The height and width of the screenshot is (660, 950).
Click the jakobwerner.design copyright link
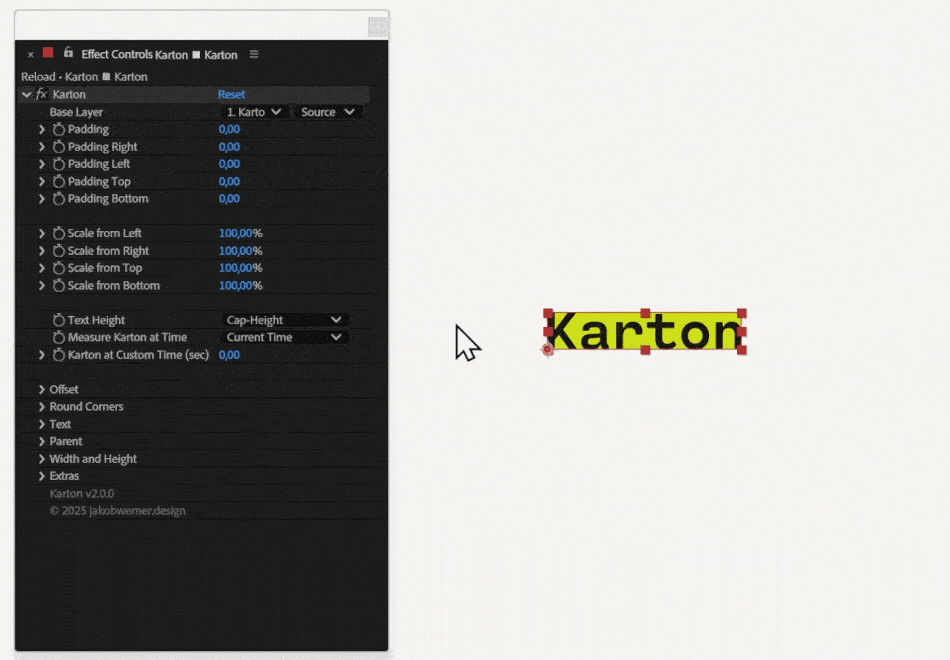pyautogui.click(x=117, y=511)
